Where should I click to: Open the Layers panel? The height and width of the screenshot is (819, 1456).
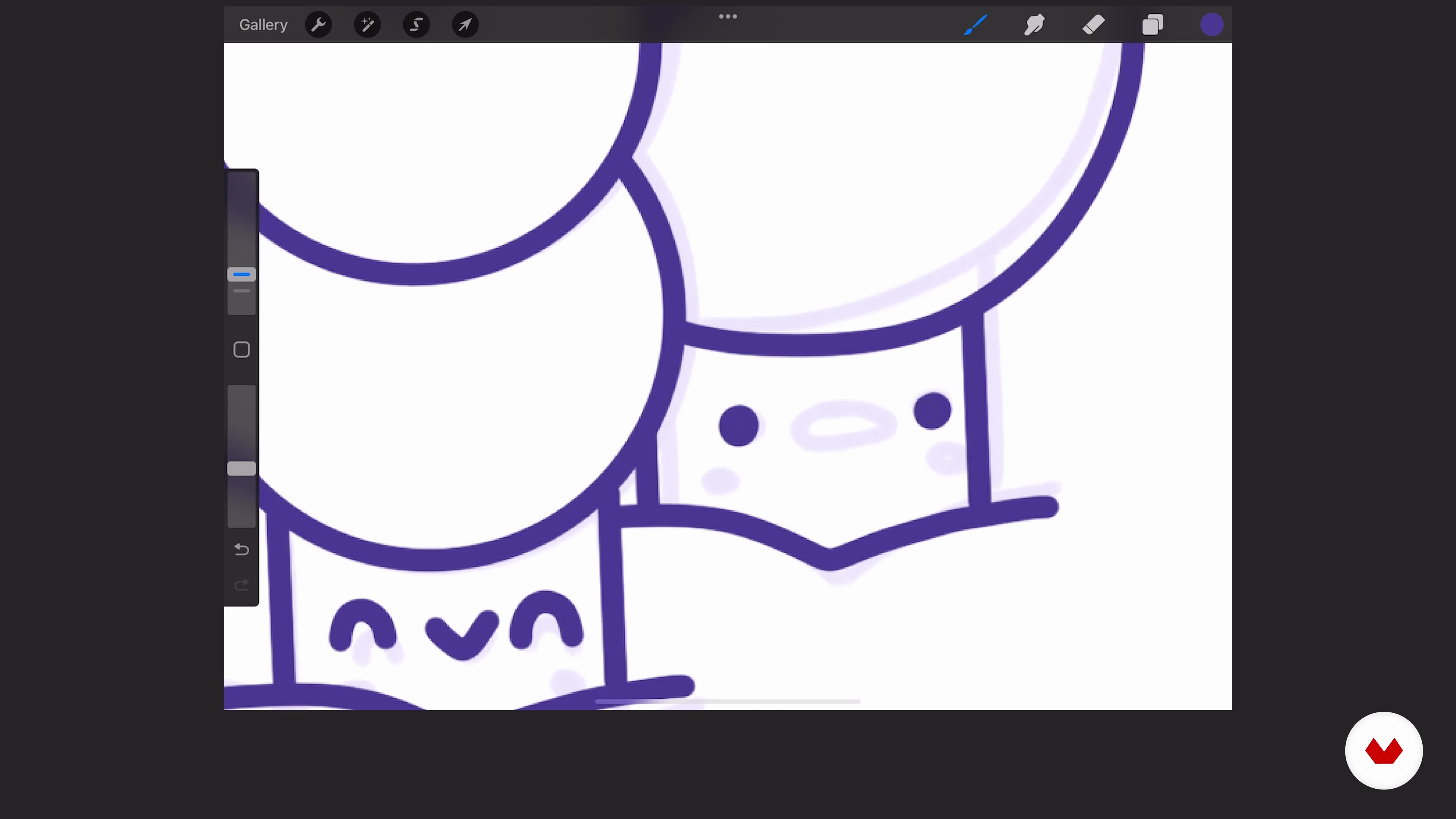tap(1153, 25)
